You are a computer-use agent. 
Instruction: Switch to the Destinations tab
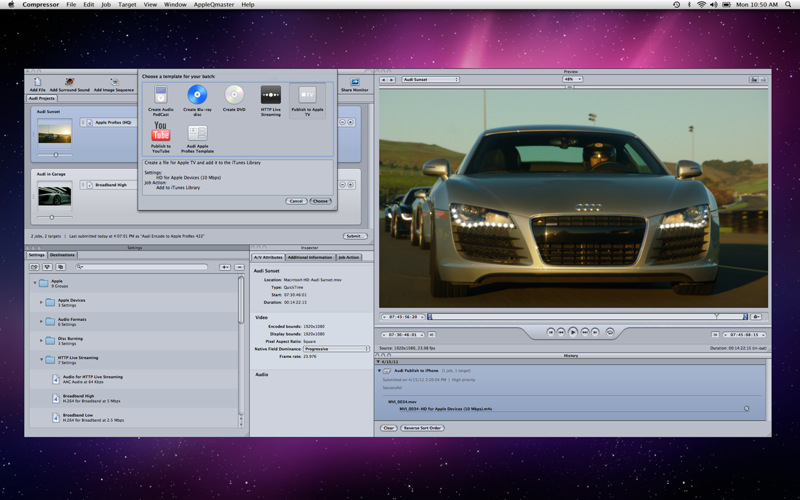click(62, 255)
